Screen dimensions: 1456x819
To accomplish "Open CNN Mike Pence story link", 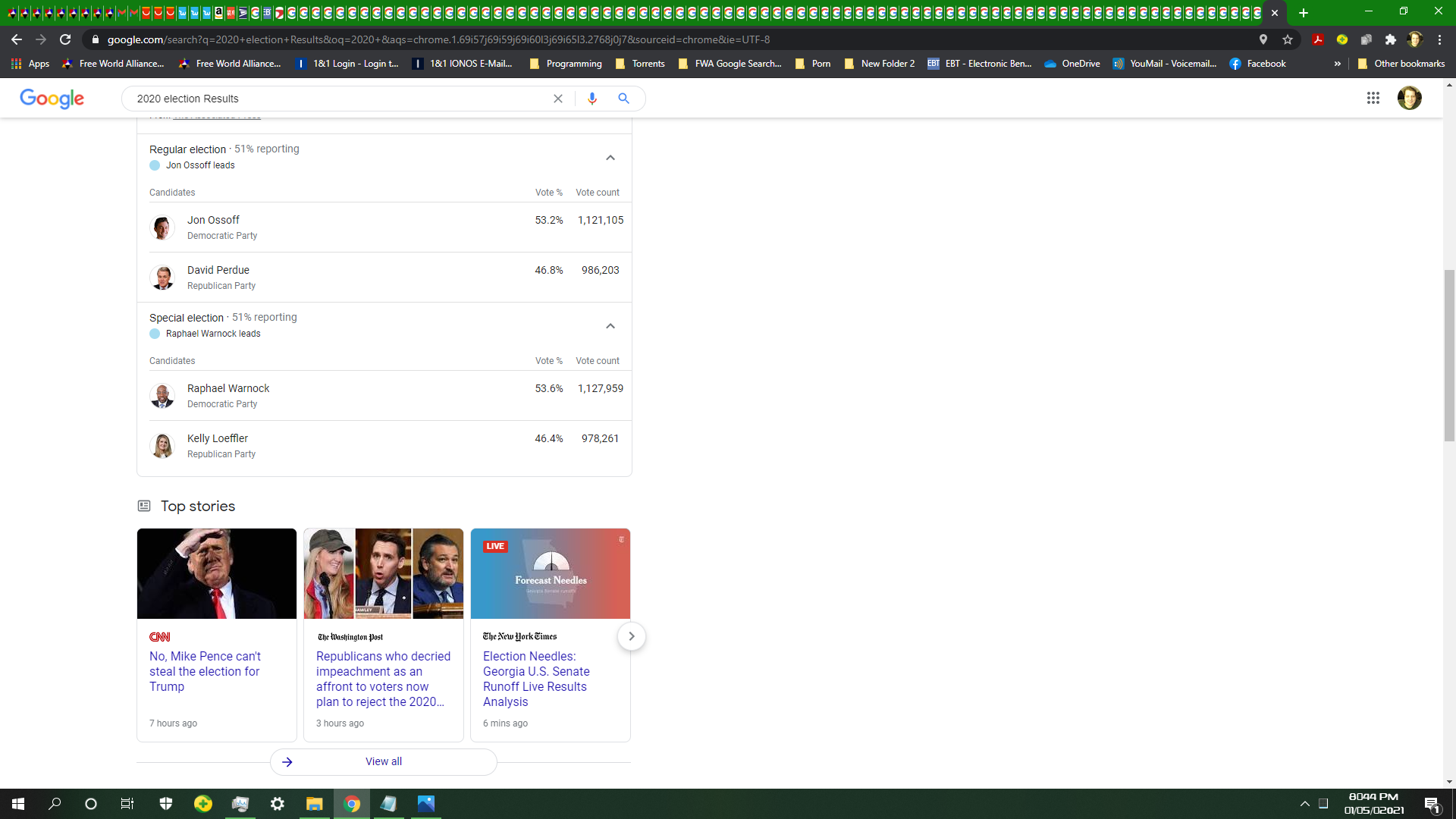I will click(205, 671).
